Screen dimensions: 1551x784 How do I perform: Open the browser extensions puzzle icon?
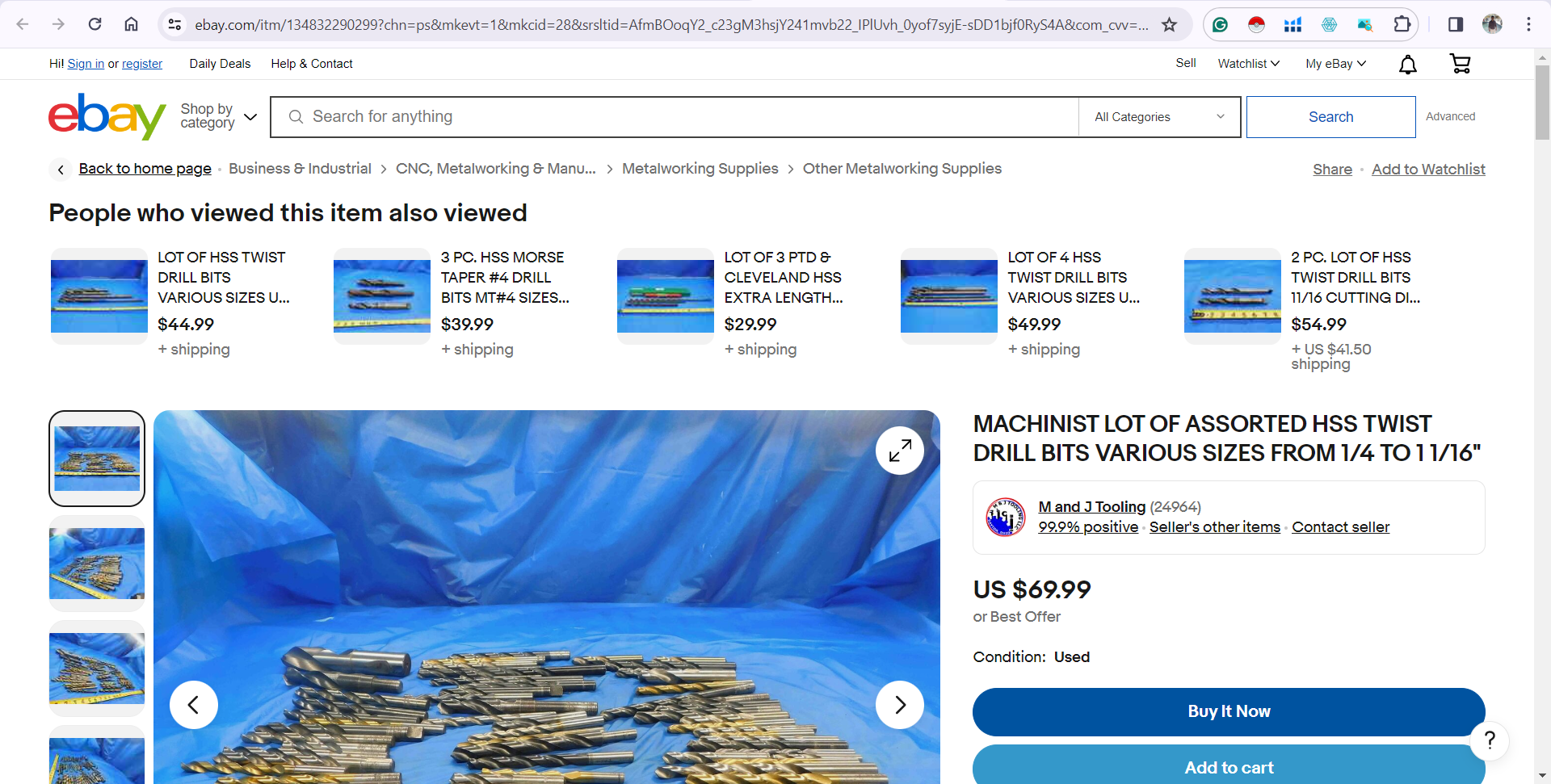coord(1402,25)
